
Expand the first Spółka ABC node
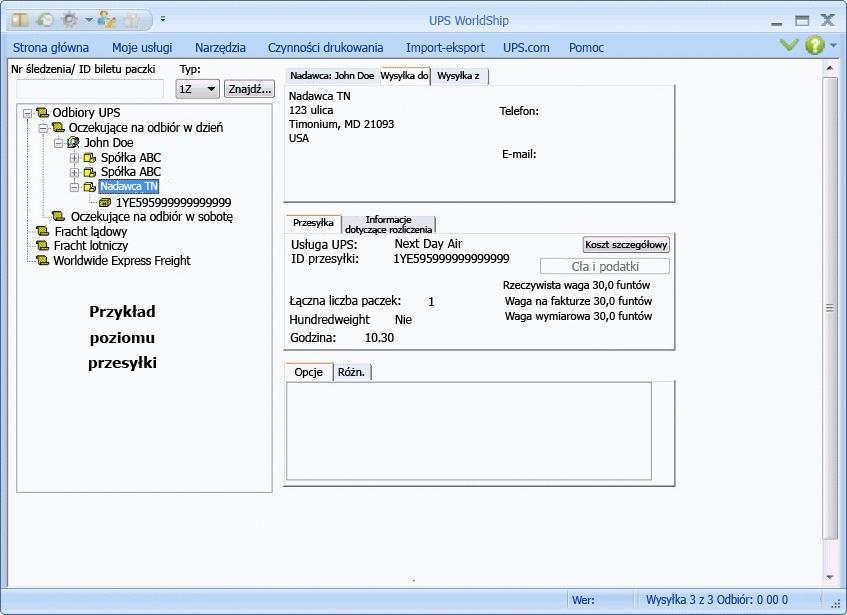(x=75, y=158)
